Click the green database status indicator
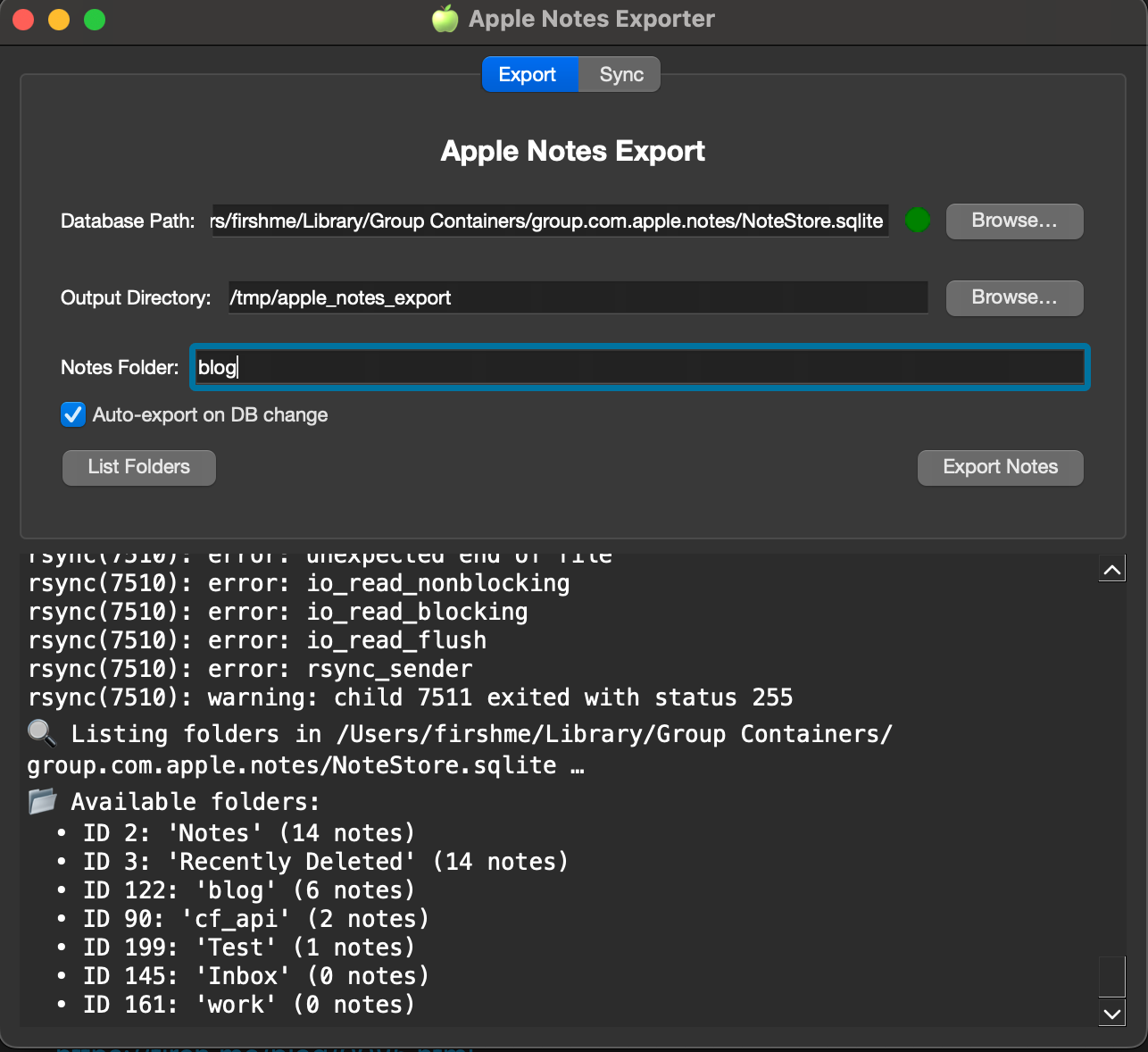 point(917,220)
